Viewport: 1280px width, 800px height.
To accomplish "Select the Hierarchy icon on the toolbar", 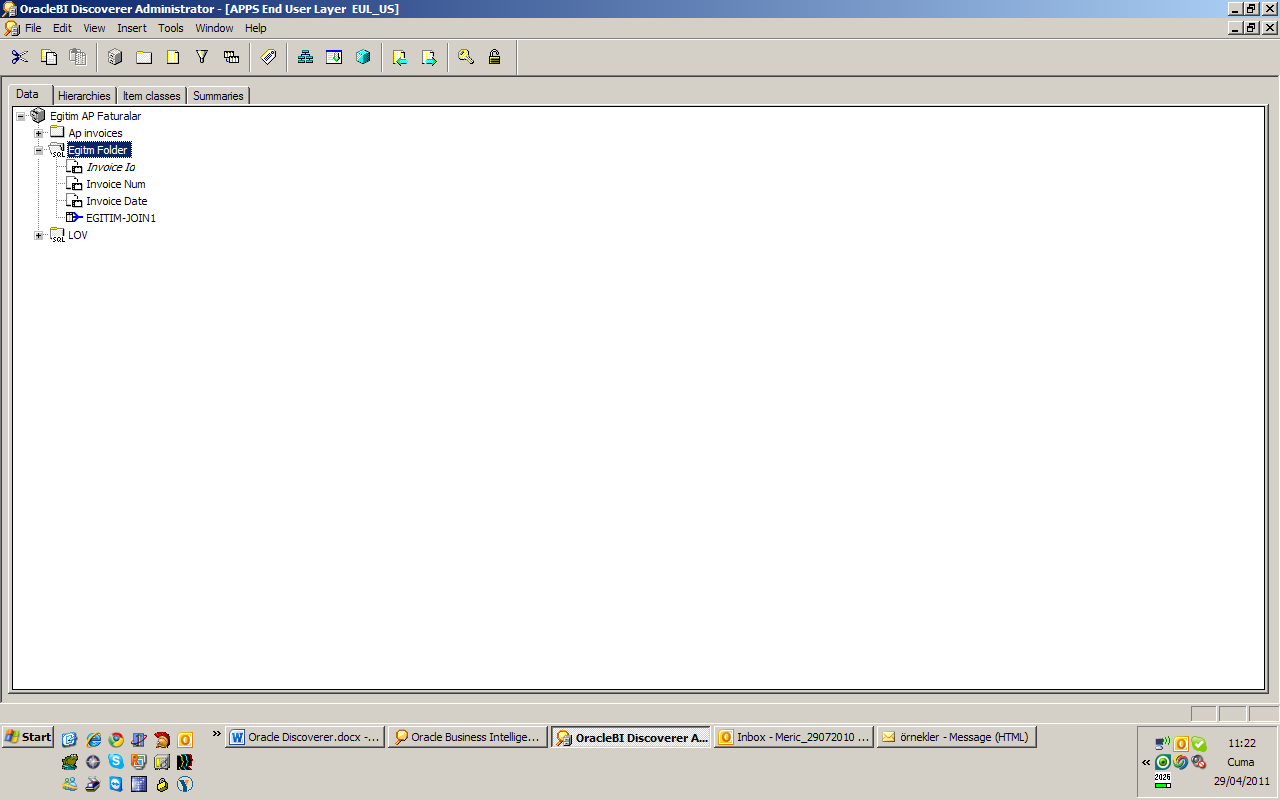I will pyautogui.click(x=305, y=57).
